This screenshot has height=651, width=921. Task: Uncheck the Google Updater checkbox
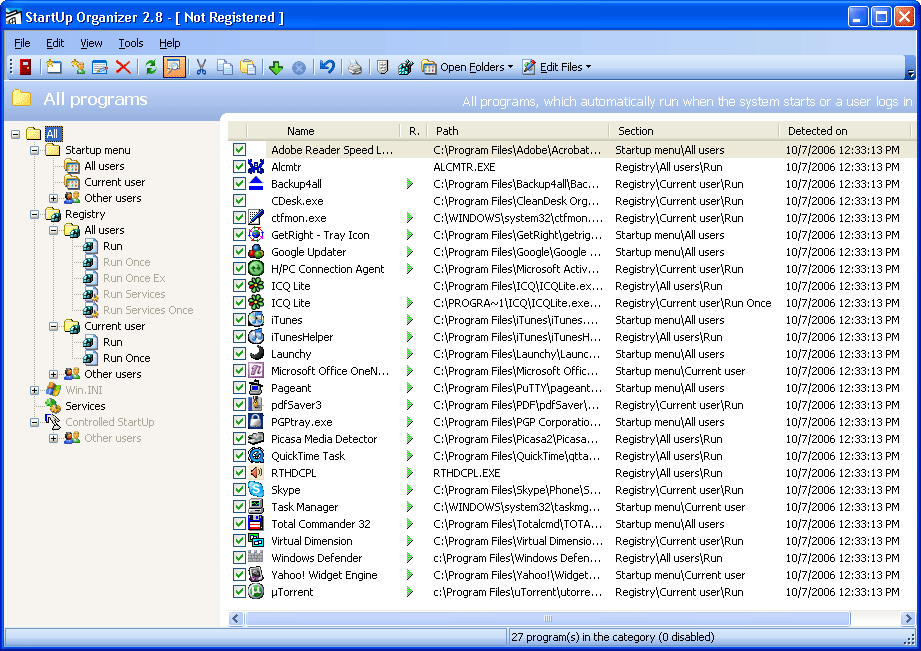239,251
